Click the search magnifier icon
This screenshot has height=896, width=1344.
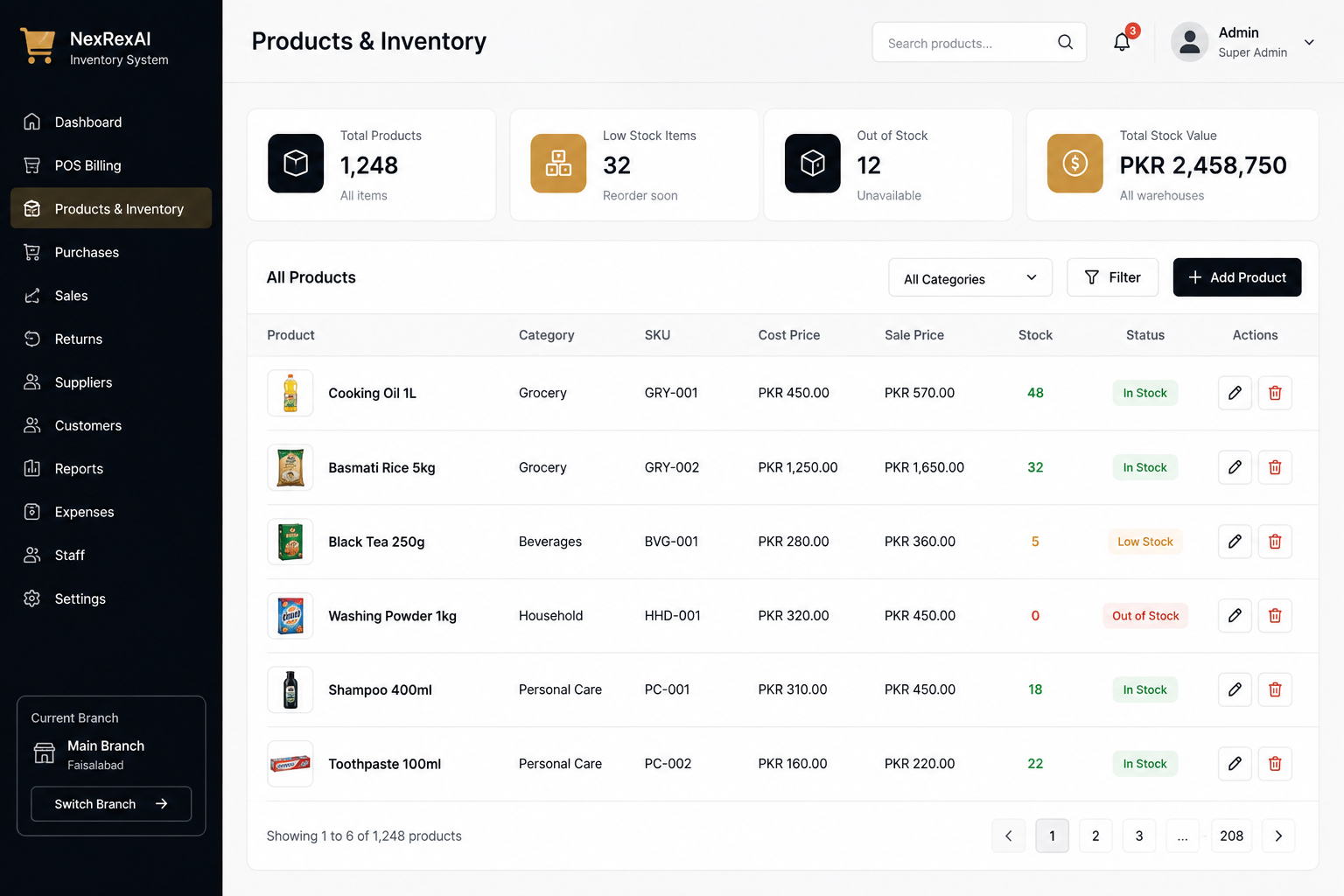click(x=1065, y=42)
